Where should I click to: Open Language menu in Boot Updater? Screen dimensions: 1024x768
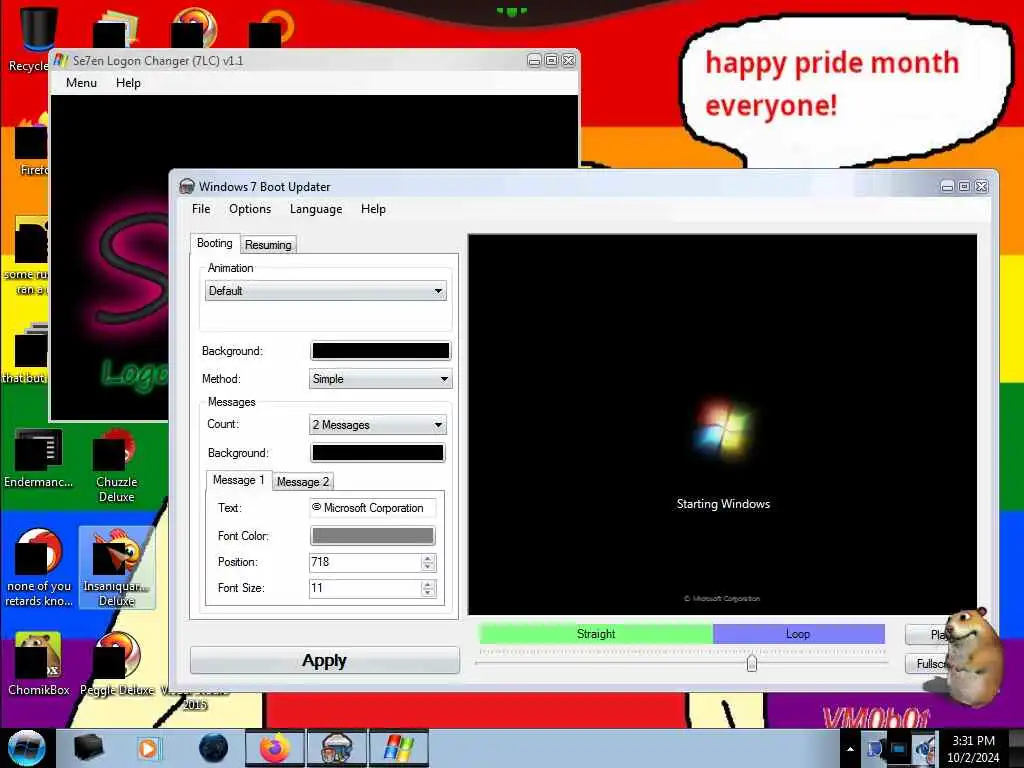coord(315,209)
